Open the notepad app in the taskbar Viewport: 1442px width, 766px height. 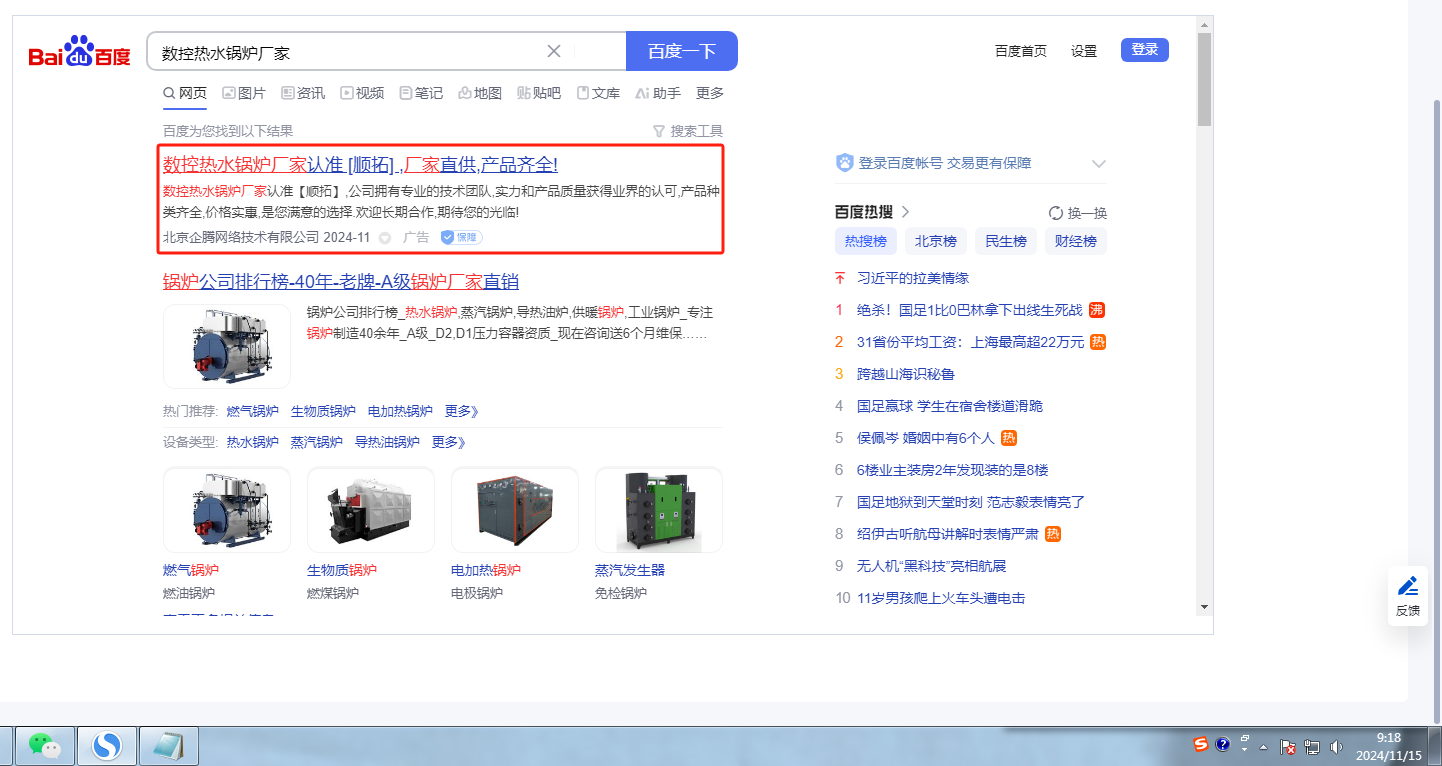(x=168, y=745)
